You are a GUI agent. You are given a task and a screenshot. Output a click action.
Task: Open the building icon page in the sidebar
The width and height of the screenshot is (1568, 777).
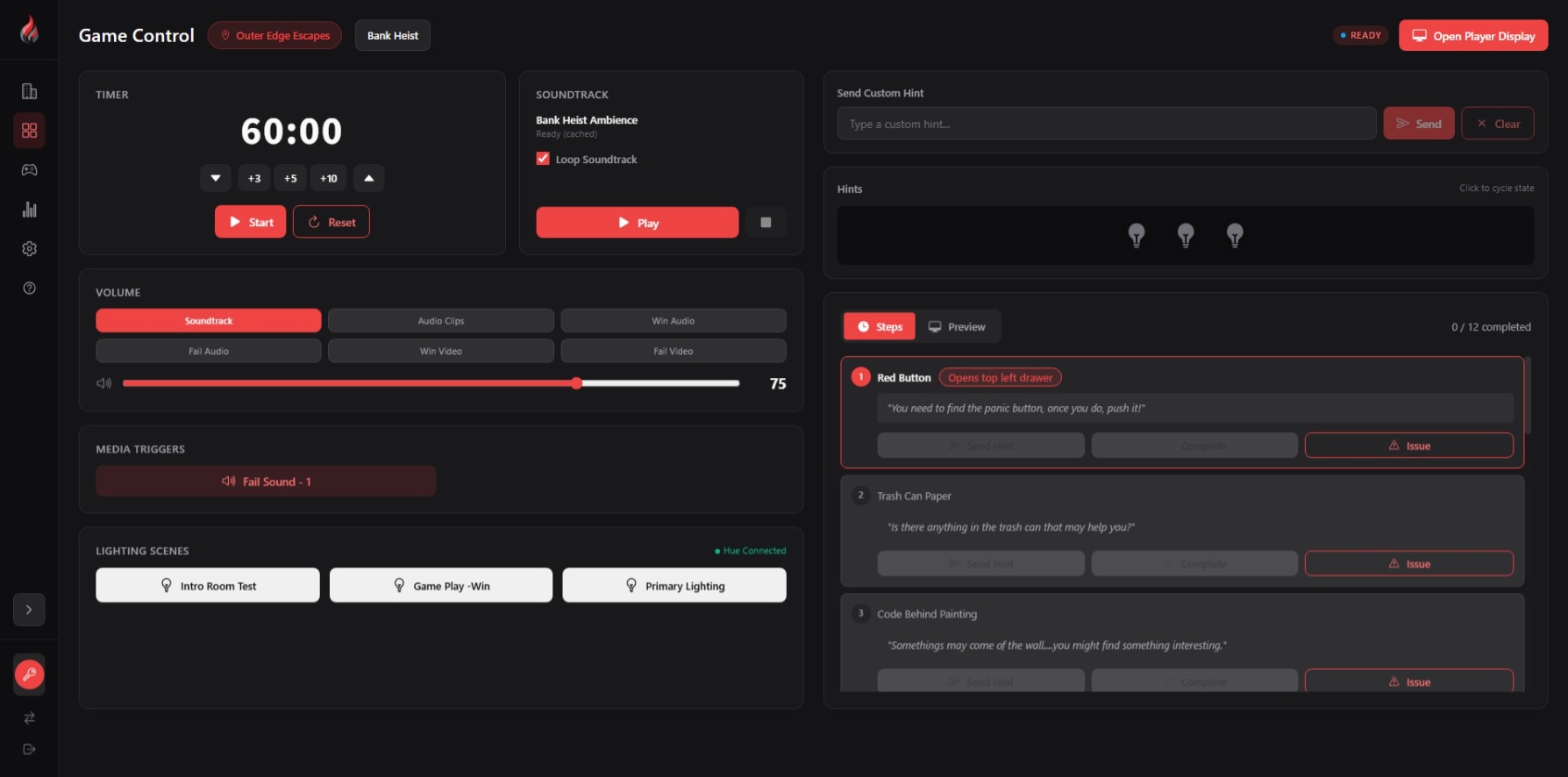point(29,91)
